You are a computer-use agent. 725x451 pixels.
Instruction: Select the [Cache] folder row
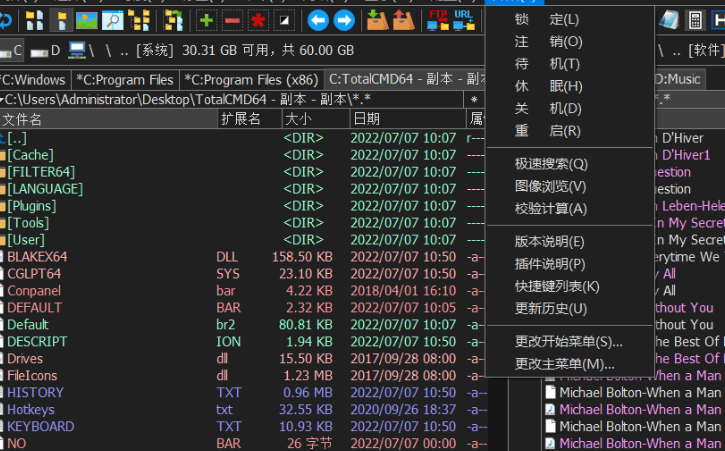[x=242, y=155]
